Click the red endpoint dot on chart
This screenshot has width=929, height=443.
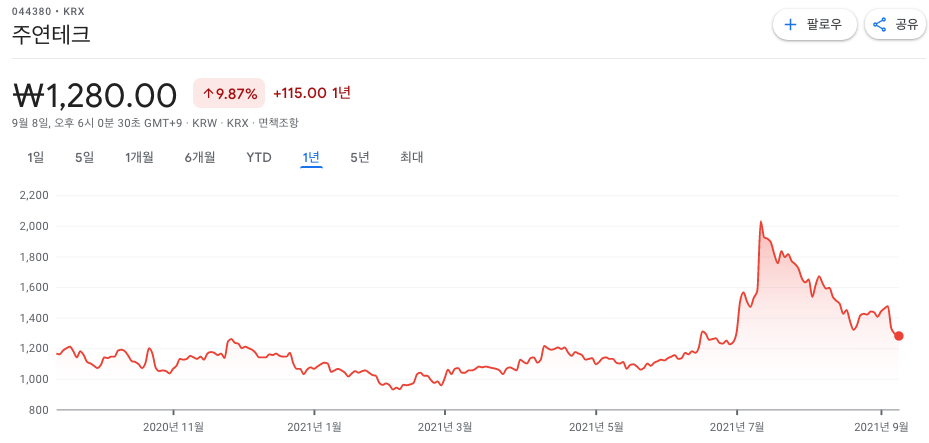899,336
